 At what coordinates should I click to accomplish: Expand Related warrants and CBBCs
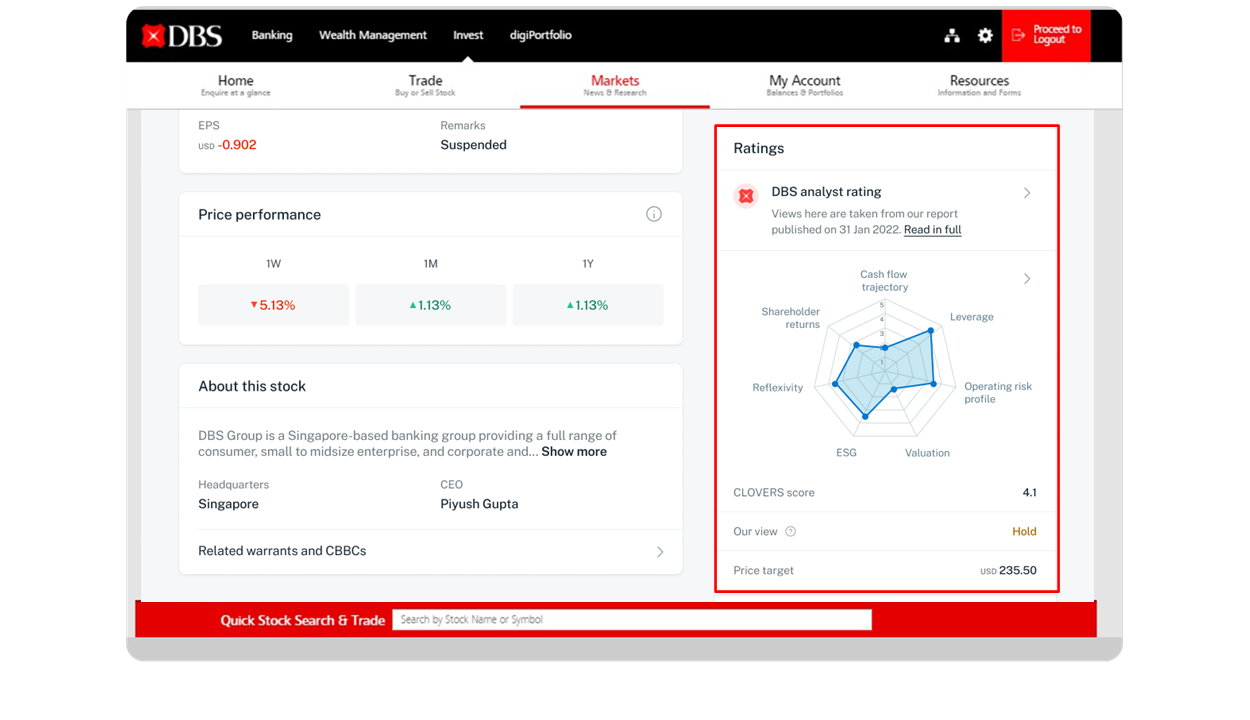tap(430, 551)
